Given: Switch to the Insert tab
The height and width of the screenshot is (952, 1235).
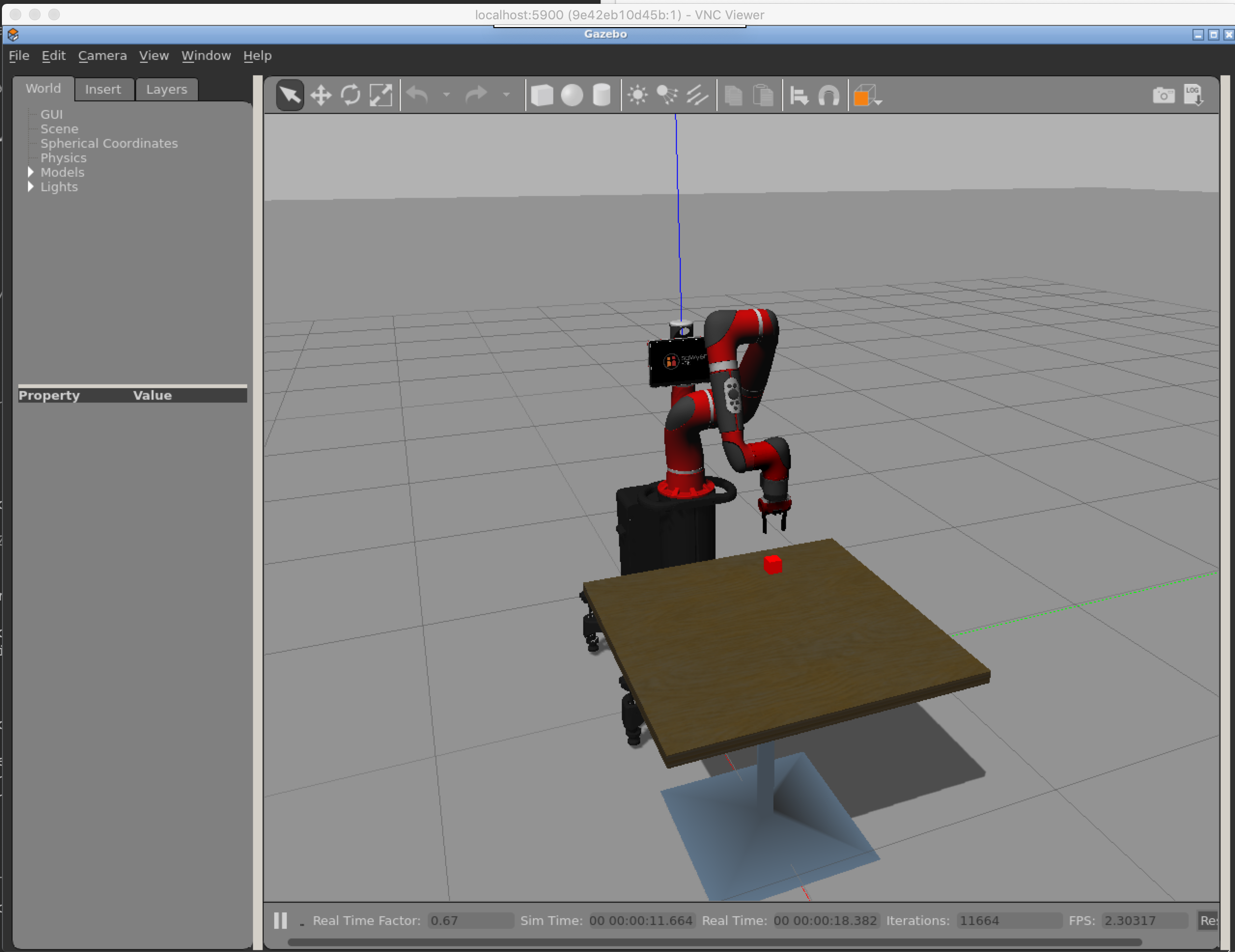Looking at the screenshot, I should click(x=103, y=89).
